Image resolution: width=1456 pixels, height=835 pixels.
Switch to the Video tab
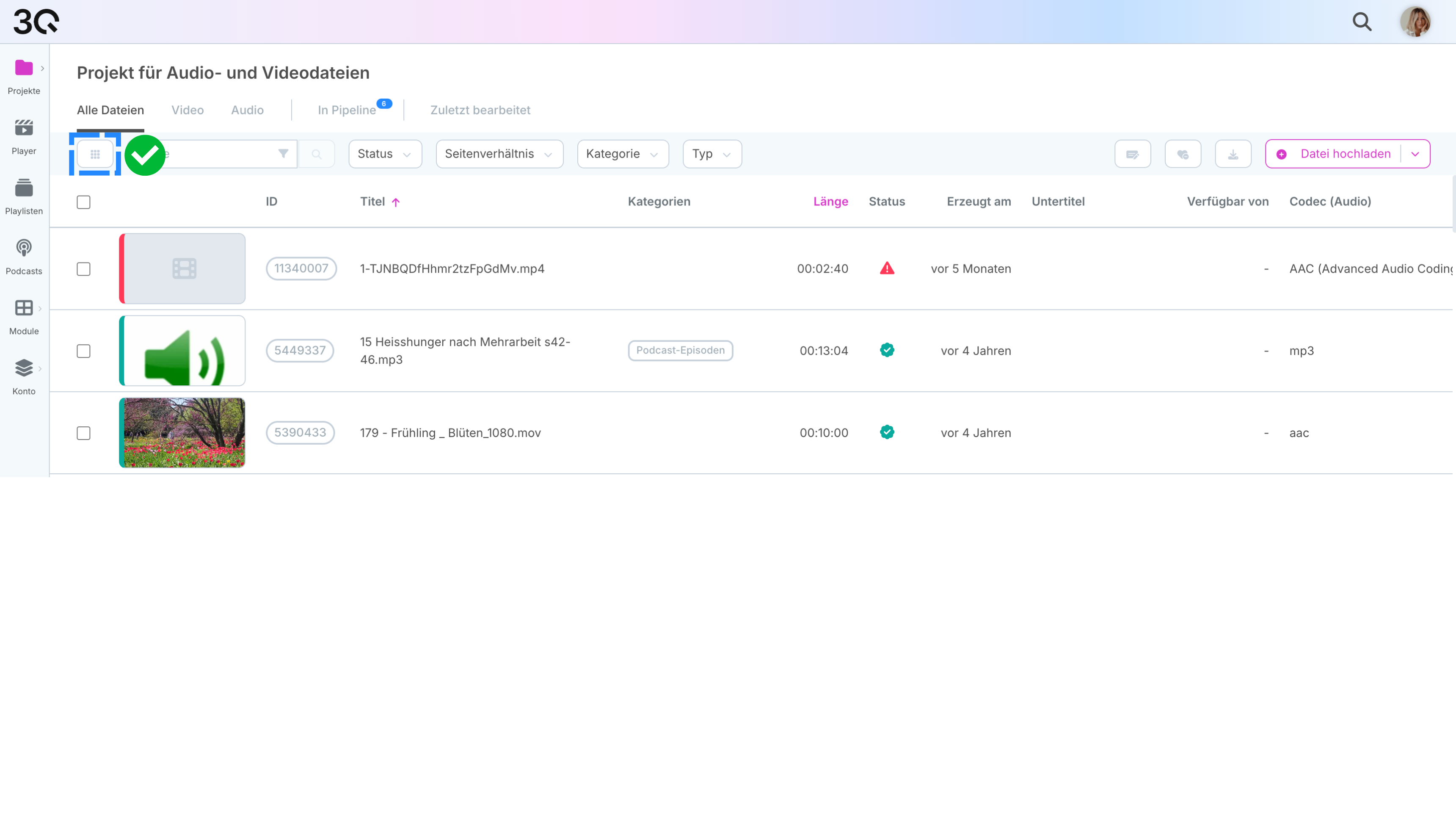[x=188, y=110]
